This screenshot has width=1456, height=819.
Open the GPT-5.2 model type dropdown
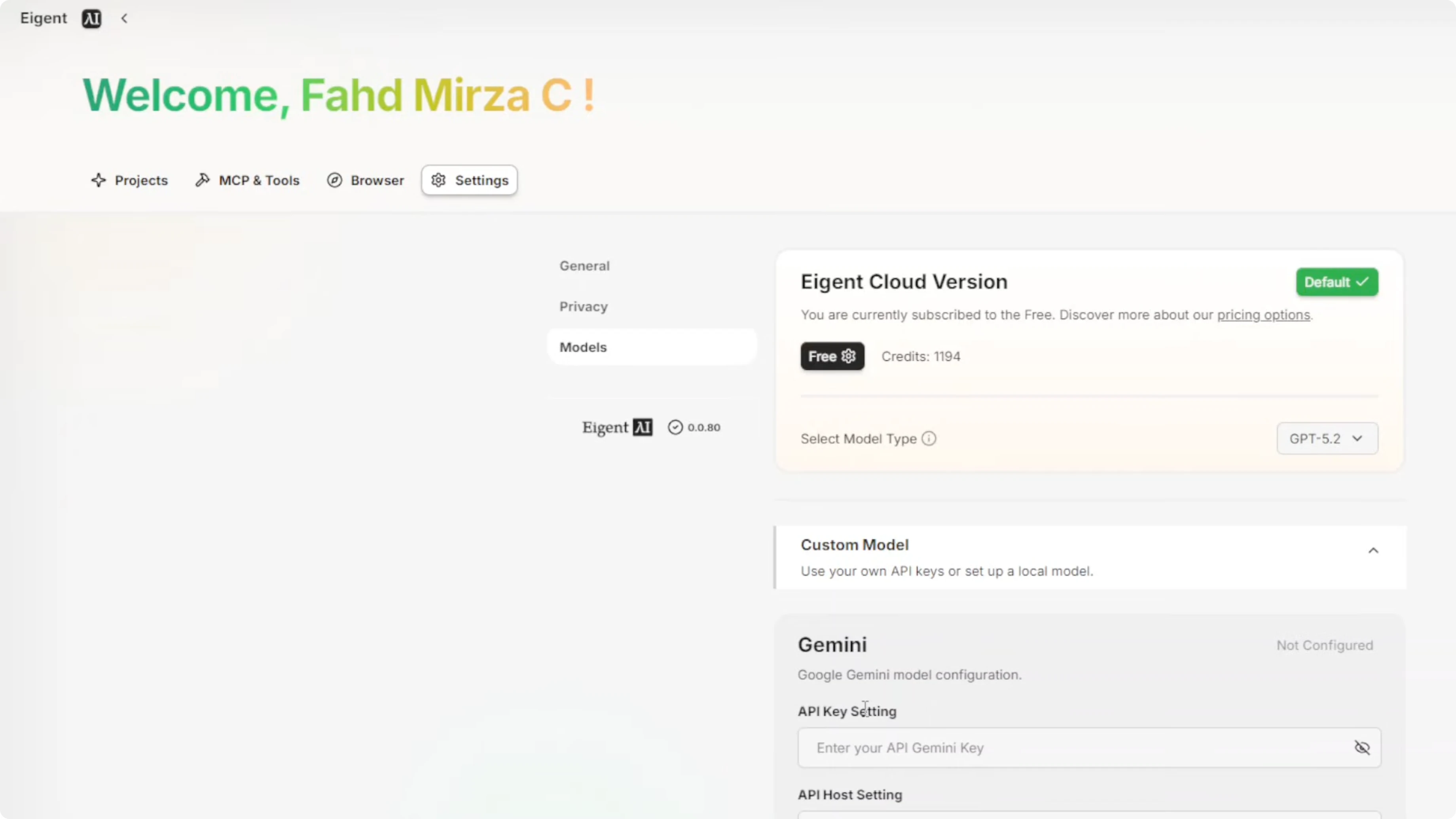tap(1327, 439)
